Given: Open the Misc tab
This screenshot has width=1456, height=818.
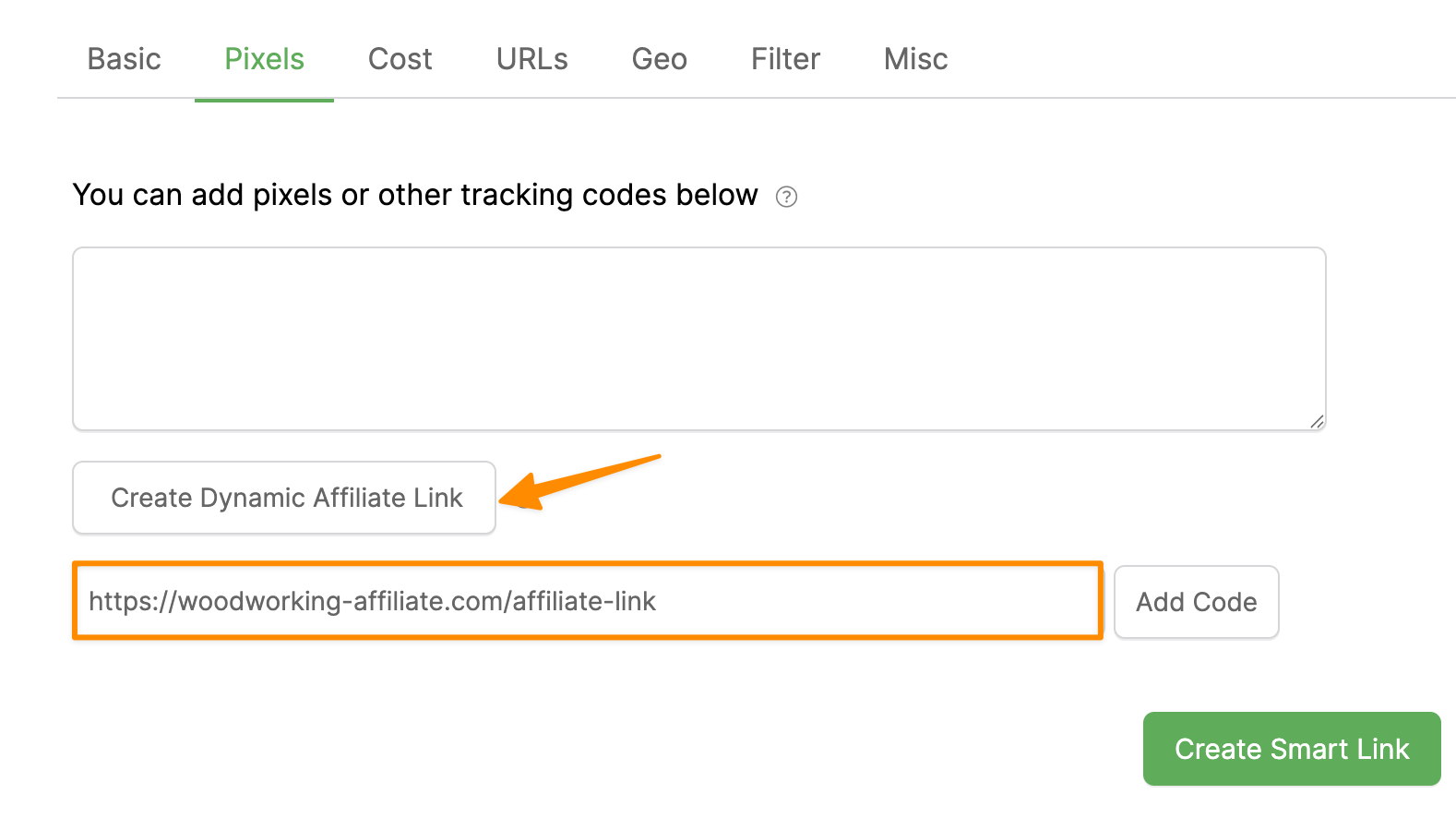Looking at the screenshot, I should pos(915,59).
